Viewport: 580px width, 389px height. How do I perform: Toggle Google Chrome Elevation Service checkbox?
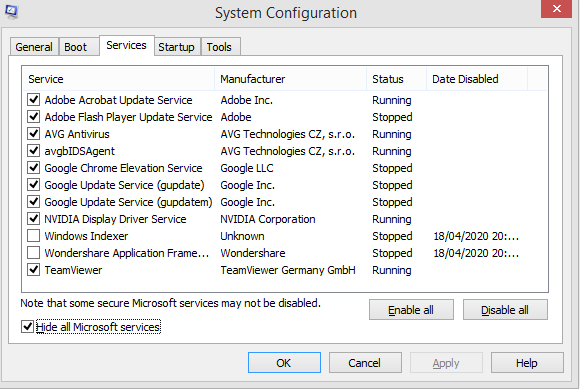tap(34, 168)
